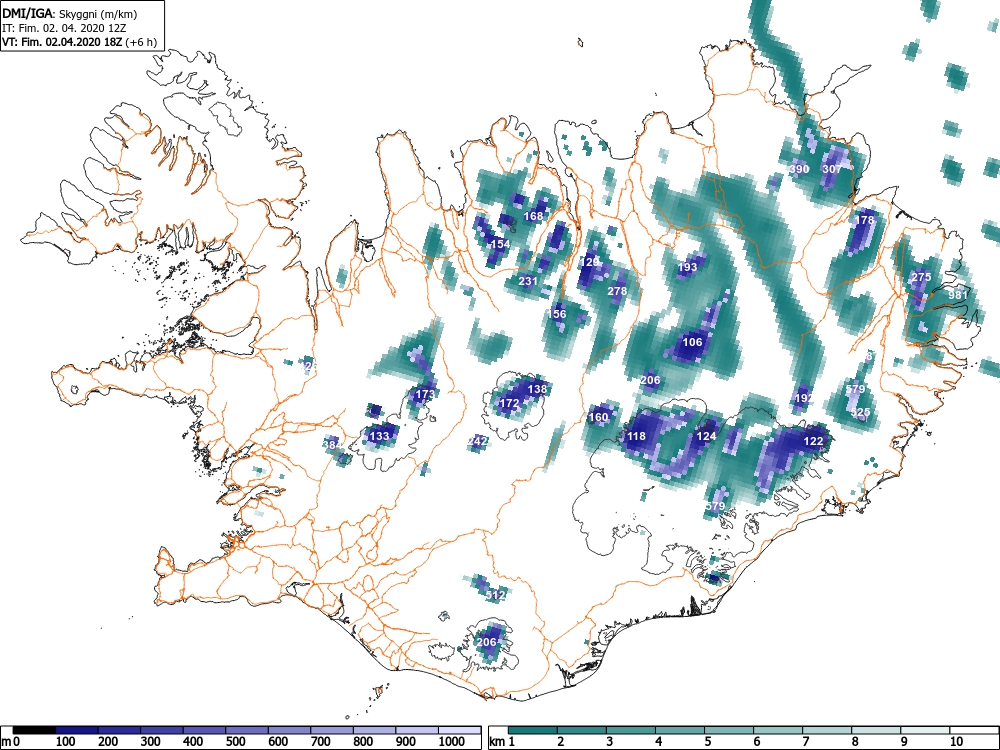Click the 133 visibility value

point(379,436)
